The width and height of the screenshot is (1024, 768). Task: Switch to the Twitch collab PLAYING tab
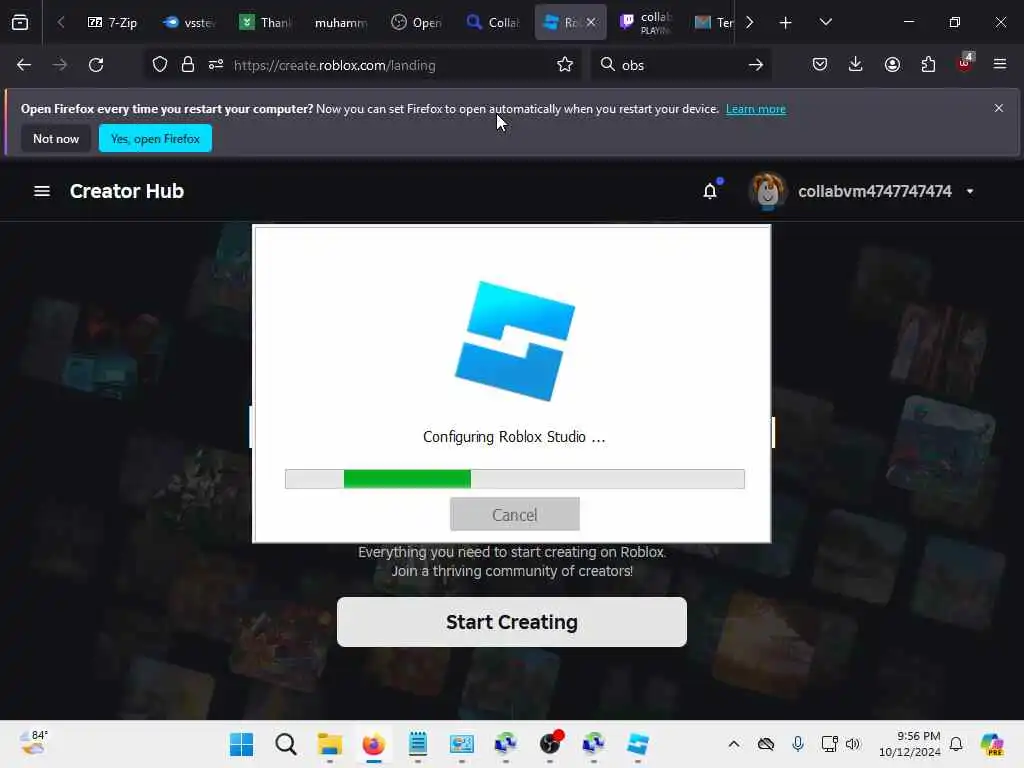(x=645, y=22)
